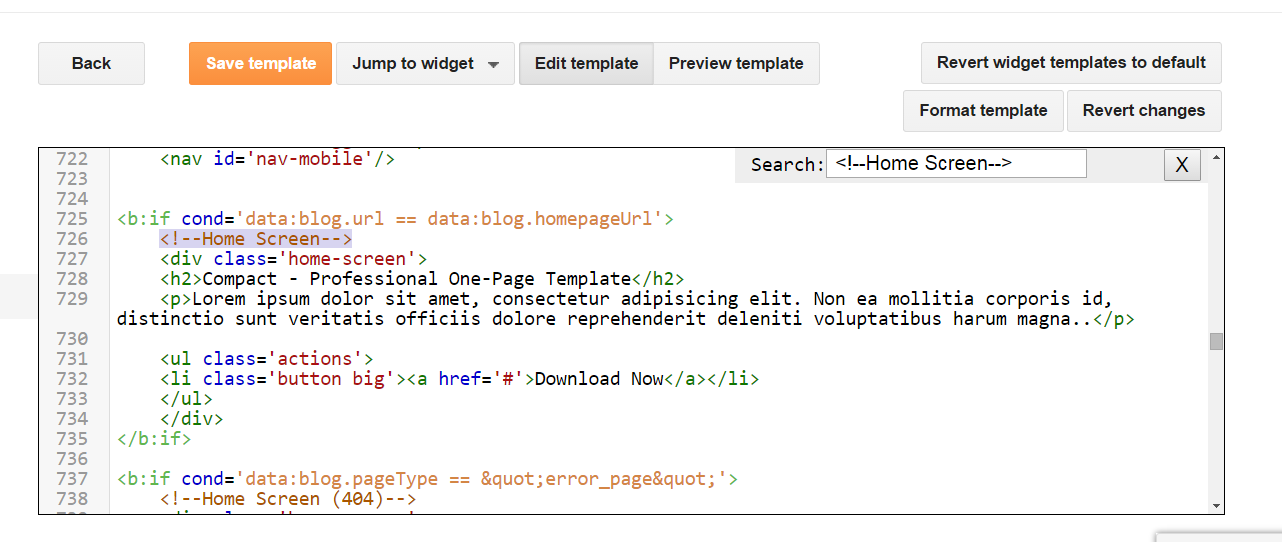
Task: Click the editor scrollbar up arrow
Action: tap(1216, 158)
